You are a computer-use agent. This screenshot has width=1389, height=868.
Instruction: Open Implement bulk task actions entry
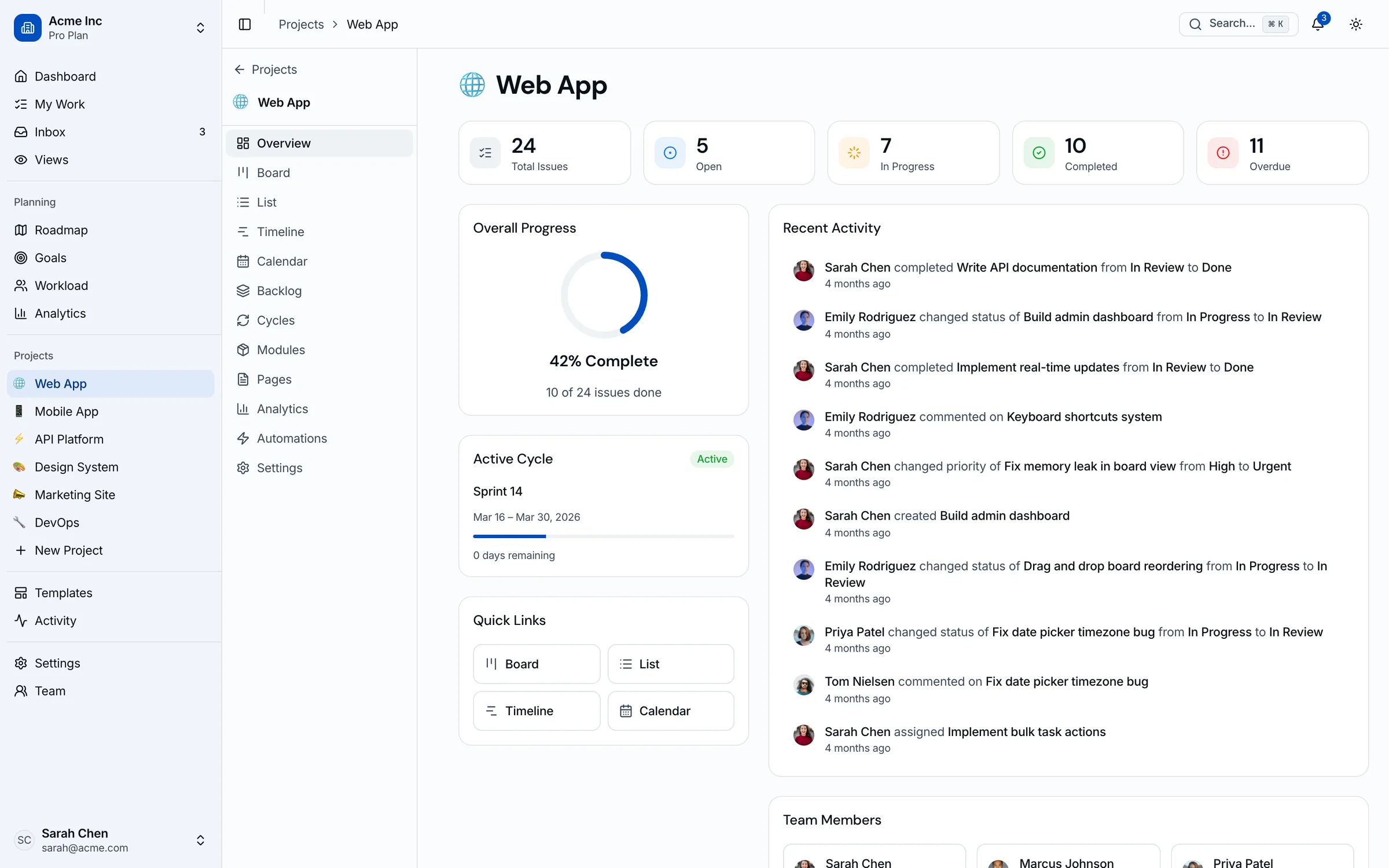[x=1027, y=731]
